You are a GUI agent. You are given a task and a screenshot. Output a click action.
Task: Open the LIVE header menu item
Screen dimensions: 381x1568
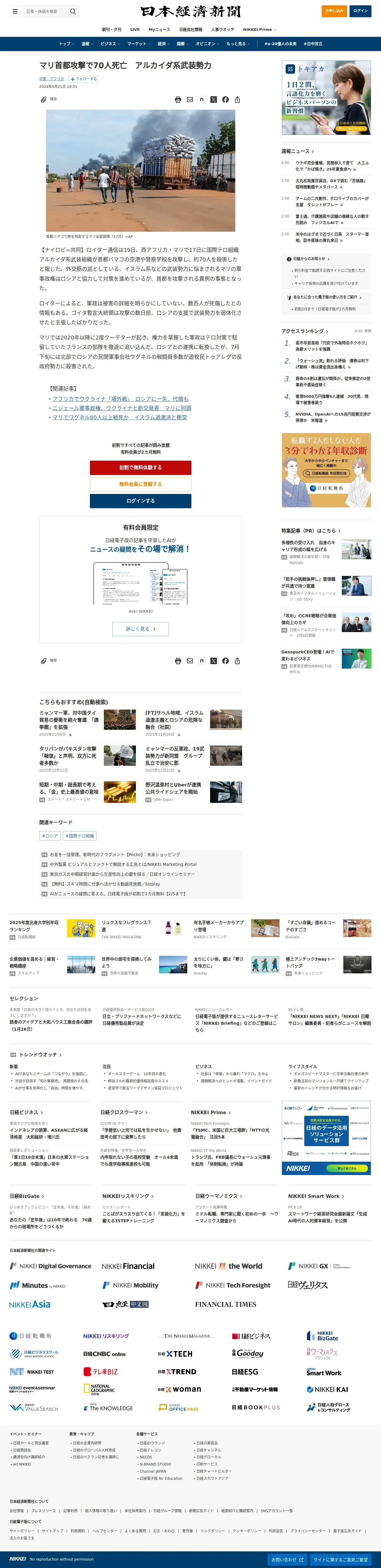pyautogui.click(x=135, y=29)
